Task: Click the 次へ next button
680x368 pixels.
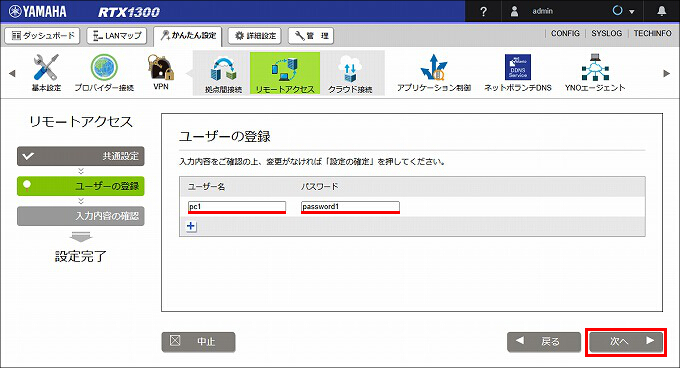Action: coord(626,342)
